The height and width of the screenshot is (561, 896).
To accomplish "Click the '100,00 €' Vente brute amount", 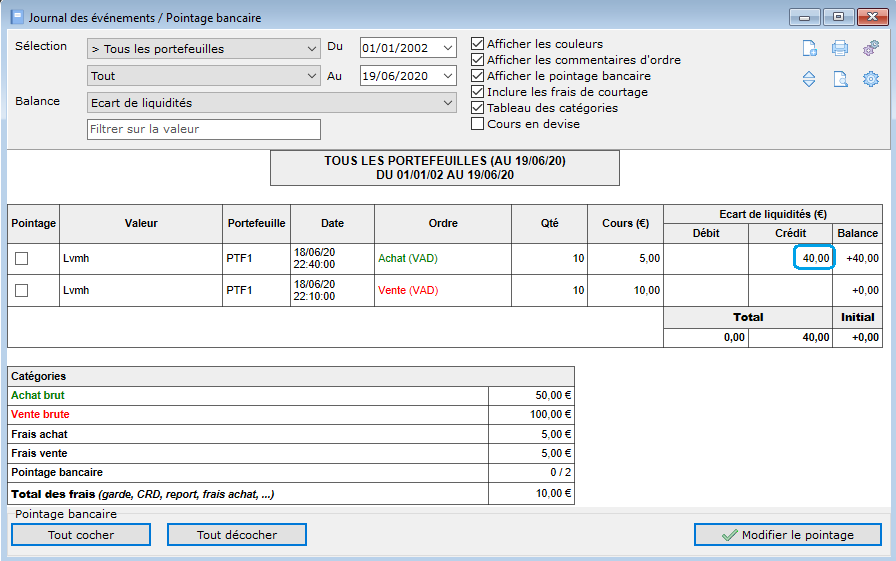I will pos(551,414).
